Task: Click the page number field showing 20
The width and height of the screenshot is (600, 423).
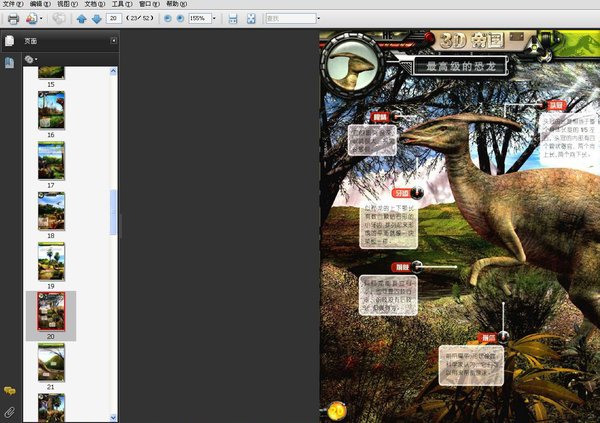Action: coord(114,18)
